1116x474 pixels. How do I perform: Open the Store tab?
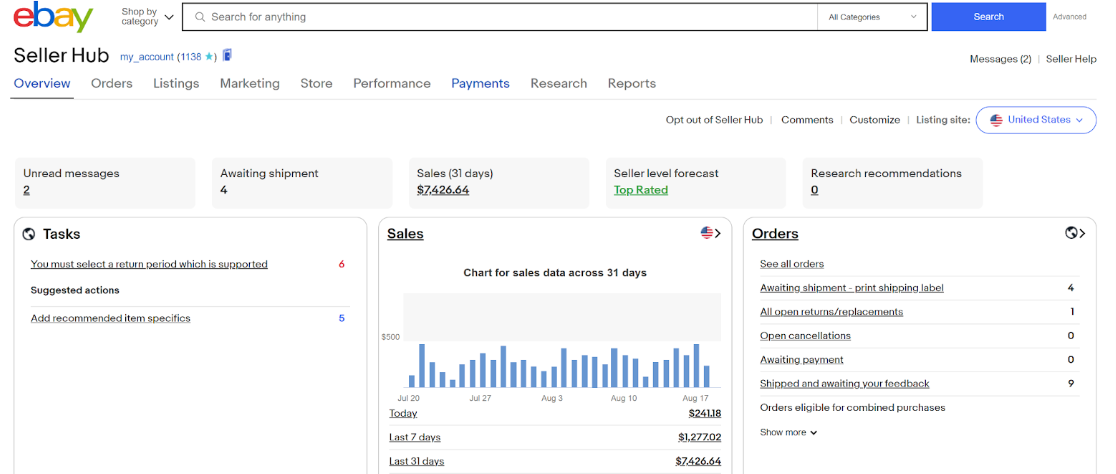[316, 83]
